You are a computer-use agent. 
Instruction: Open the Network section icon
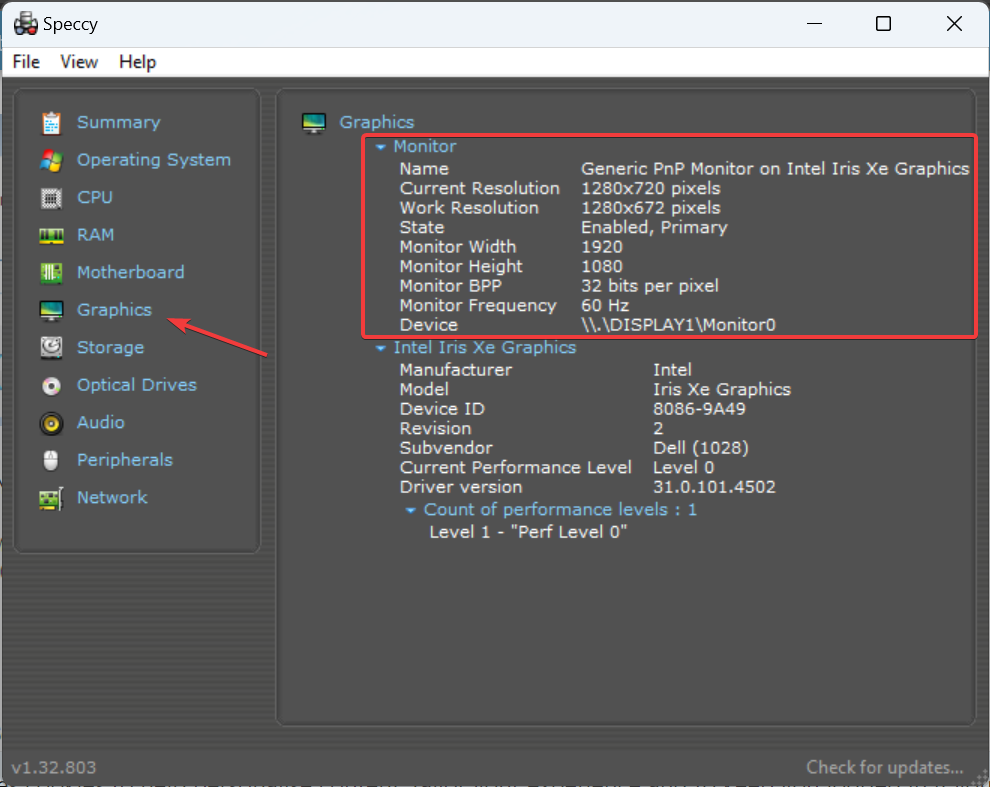point(51,498)
